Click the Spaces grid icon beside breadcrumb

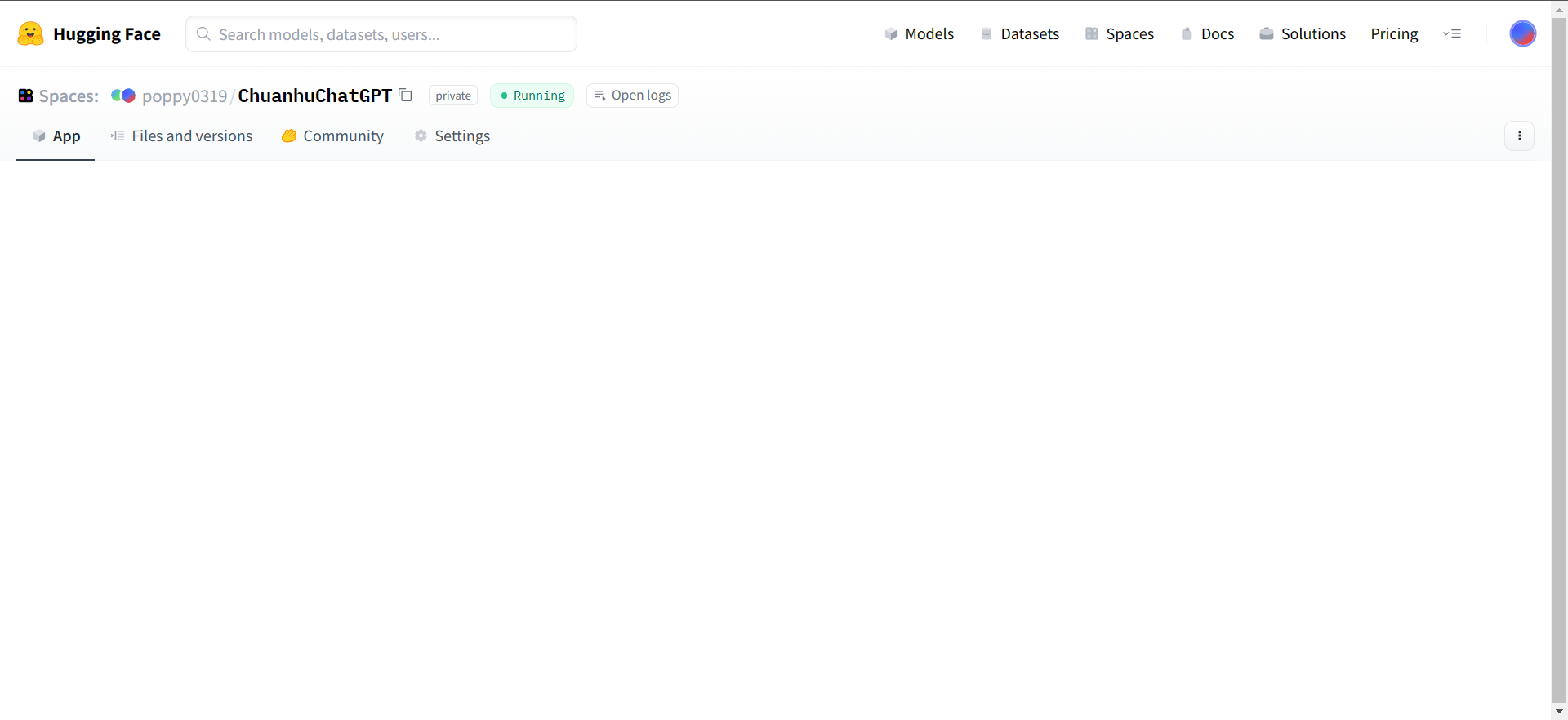pos(26,96)
